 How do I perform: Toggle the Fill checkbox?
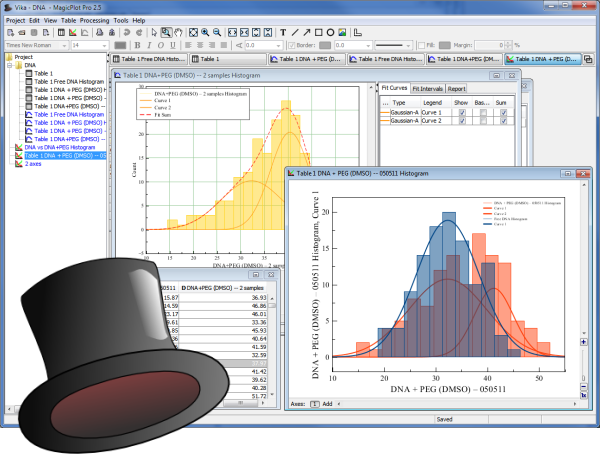[x=422, y=46]
